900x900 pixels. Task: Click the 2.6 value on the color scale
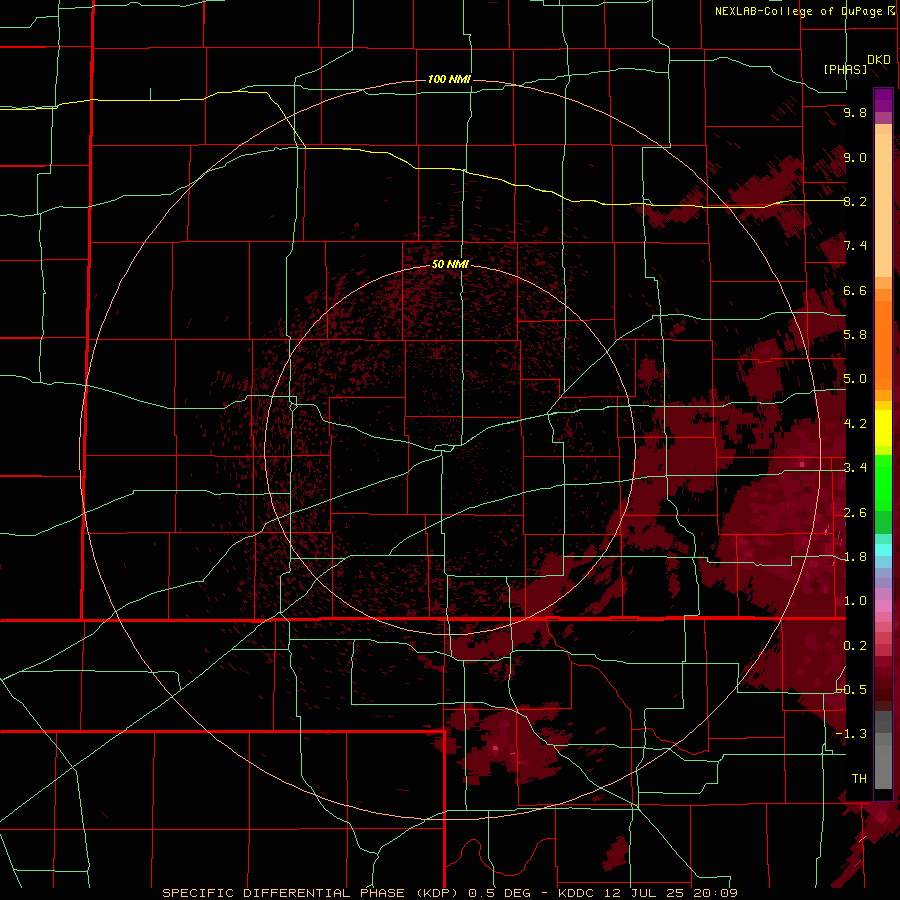[x=855, y=513]
